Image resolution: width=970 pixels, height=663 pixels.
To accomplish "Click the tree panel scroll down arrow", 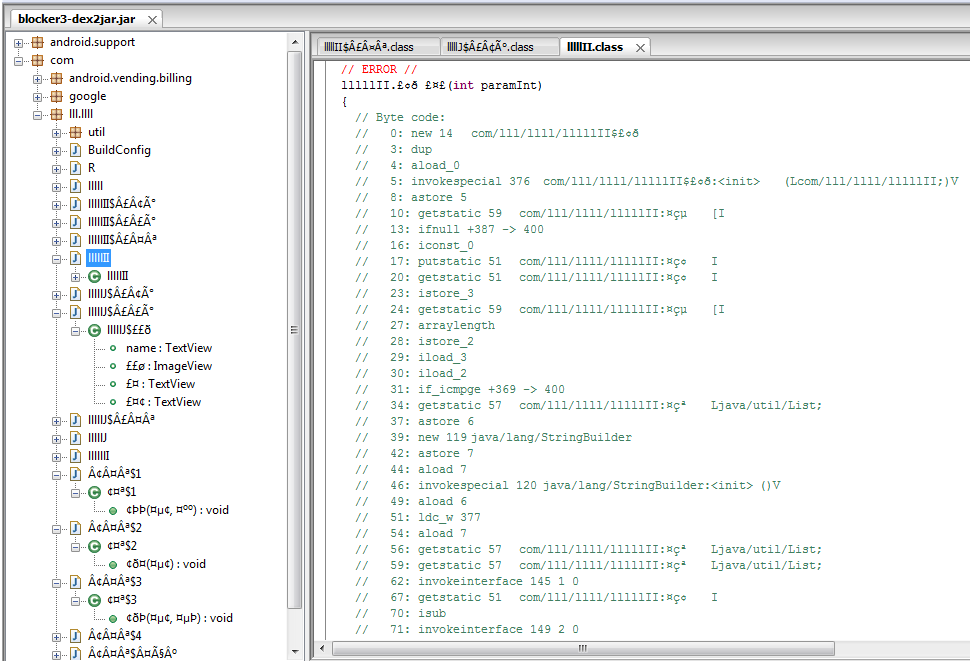I will tap(295, 651).
